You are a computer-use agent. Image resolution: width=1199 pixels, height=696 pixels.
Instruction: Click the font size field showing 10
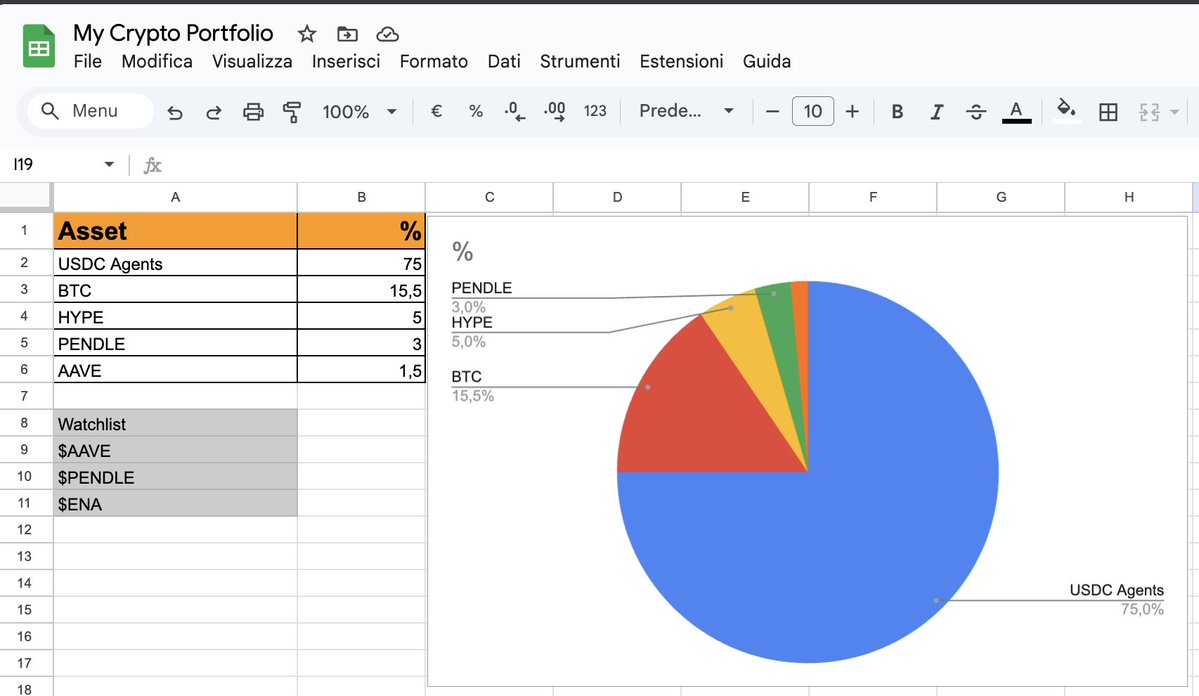tap(813, 112)
